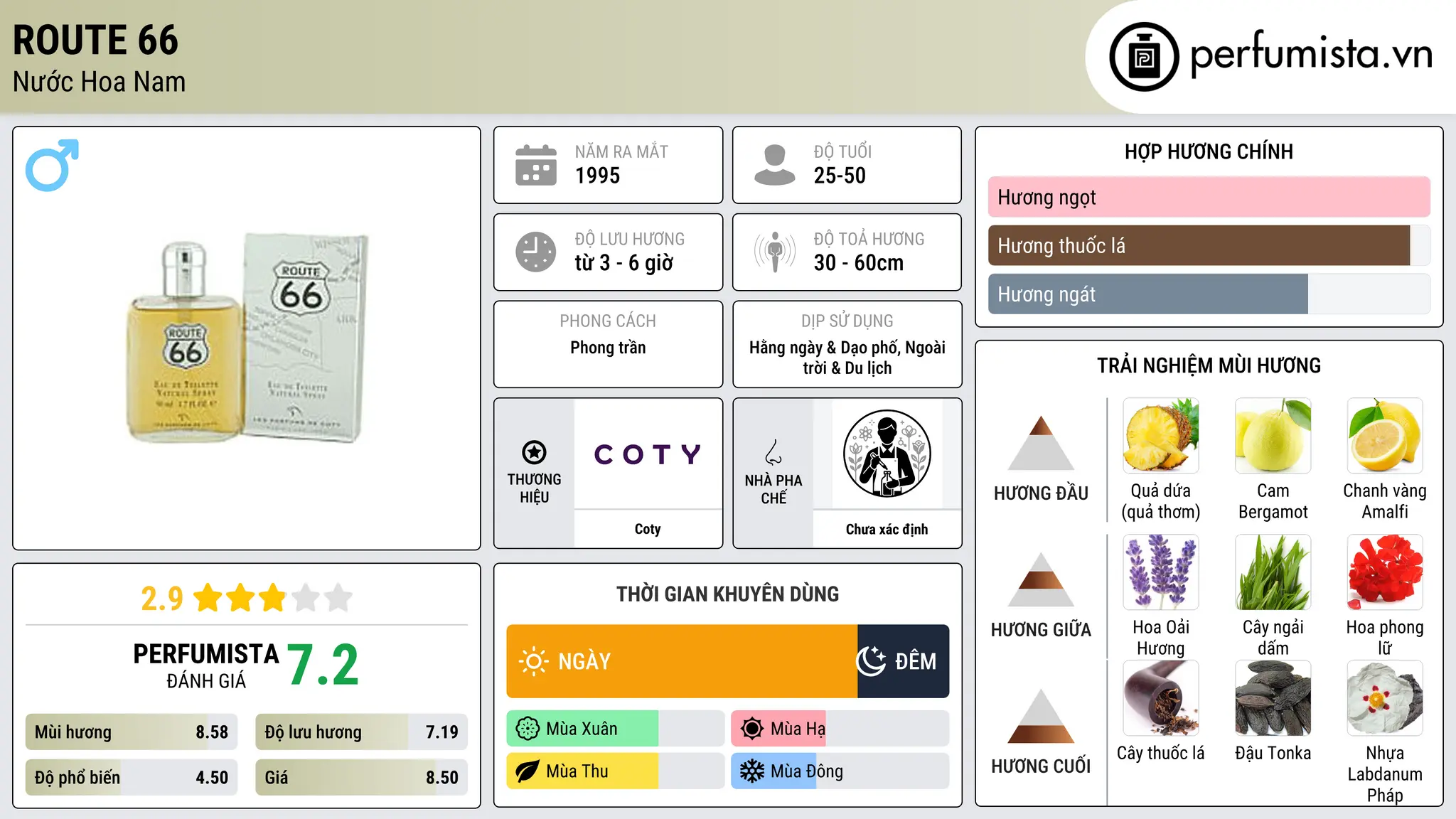Viewport: 1456px width, 819px height.
Task: Click the Nước Hoa Nam subtitle
Action: [x=99, y=82]
